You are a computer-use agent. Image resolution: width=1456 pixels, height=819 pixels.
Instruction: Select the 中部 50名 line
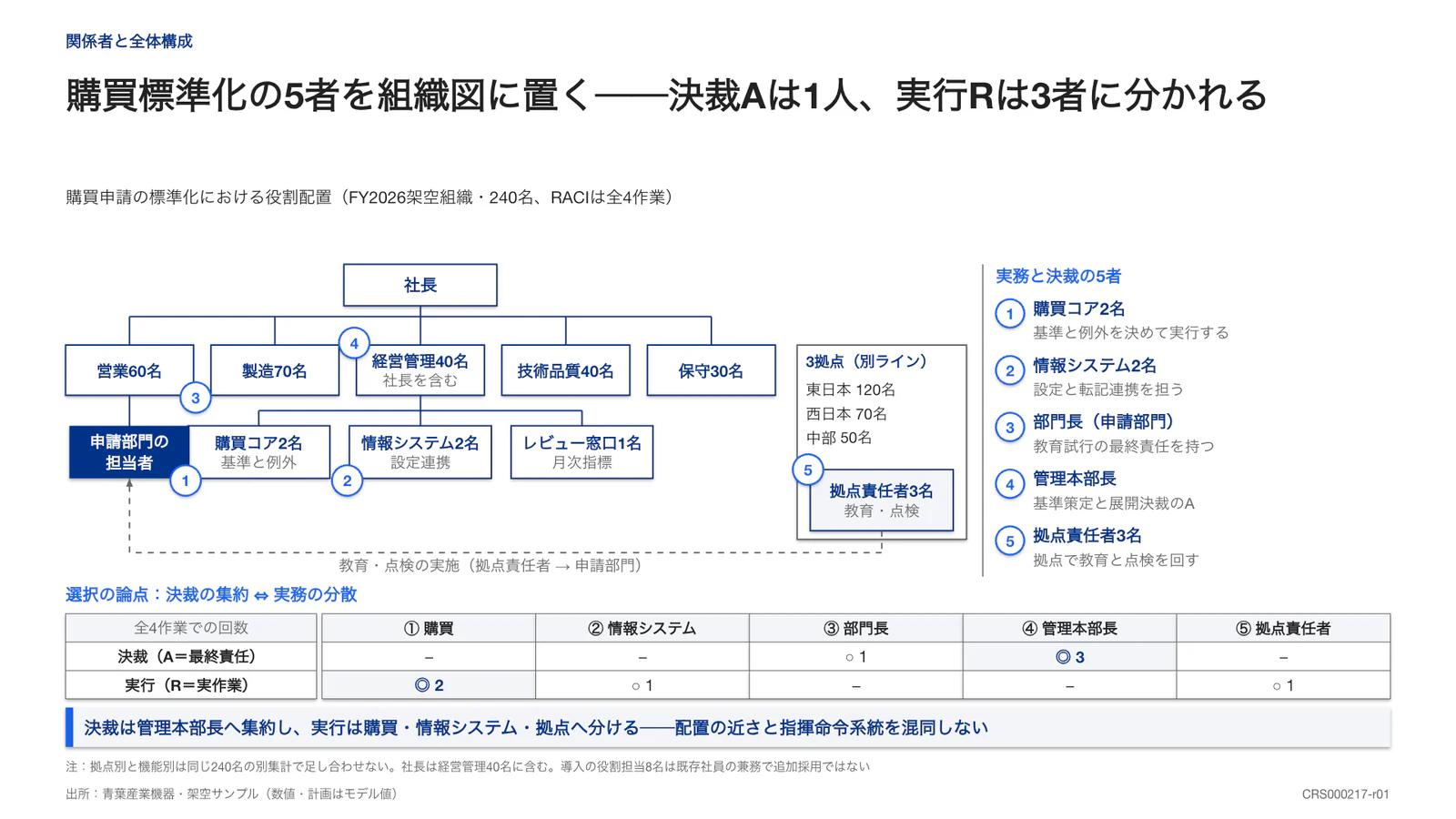pyautogui.click(x=838, y=438)
